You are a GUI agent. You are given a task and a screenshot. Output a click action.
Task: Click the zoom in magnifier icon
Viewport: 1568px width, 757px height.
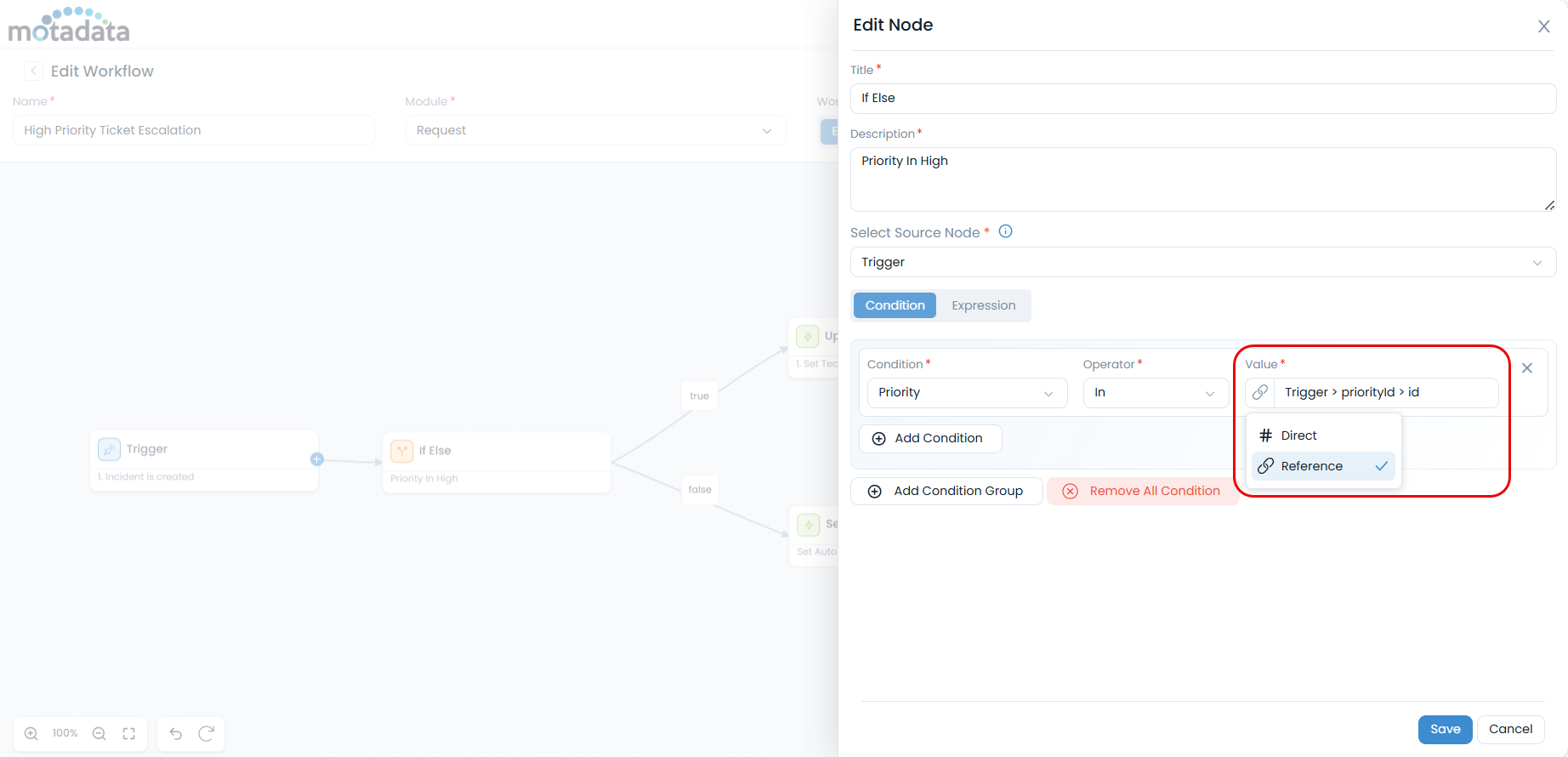(31, 733)
